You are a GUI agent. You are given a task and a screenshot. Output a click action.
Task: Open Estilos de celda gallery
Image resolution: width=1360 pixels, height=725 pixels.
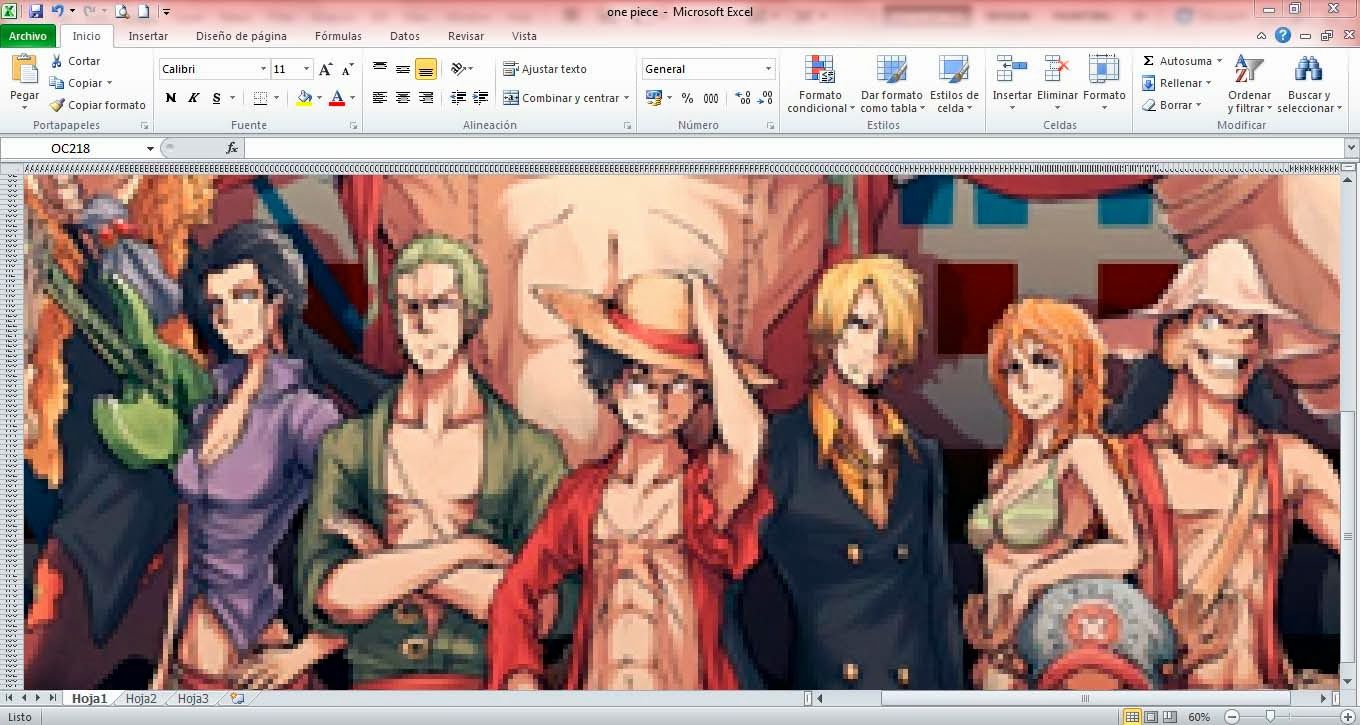point(954,84)
